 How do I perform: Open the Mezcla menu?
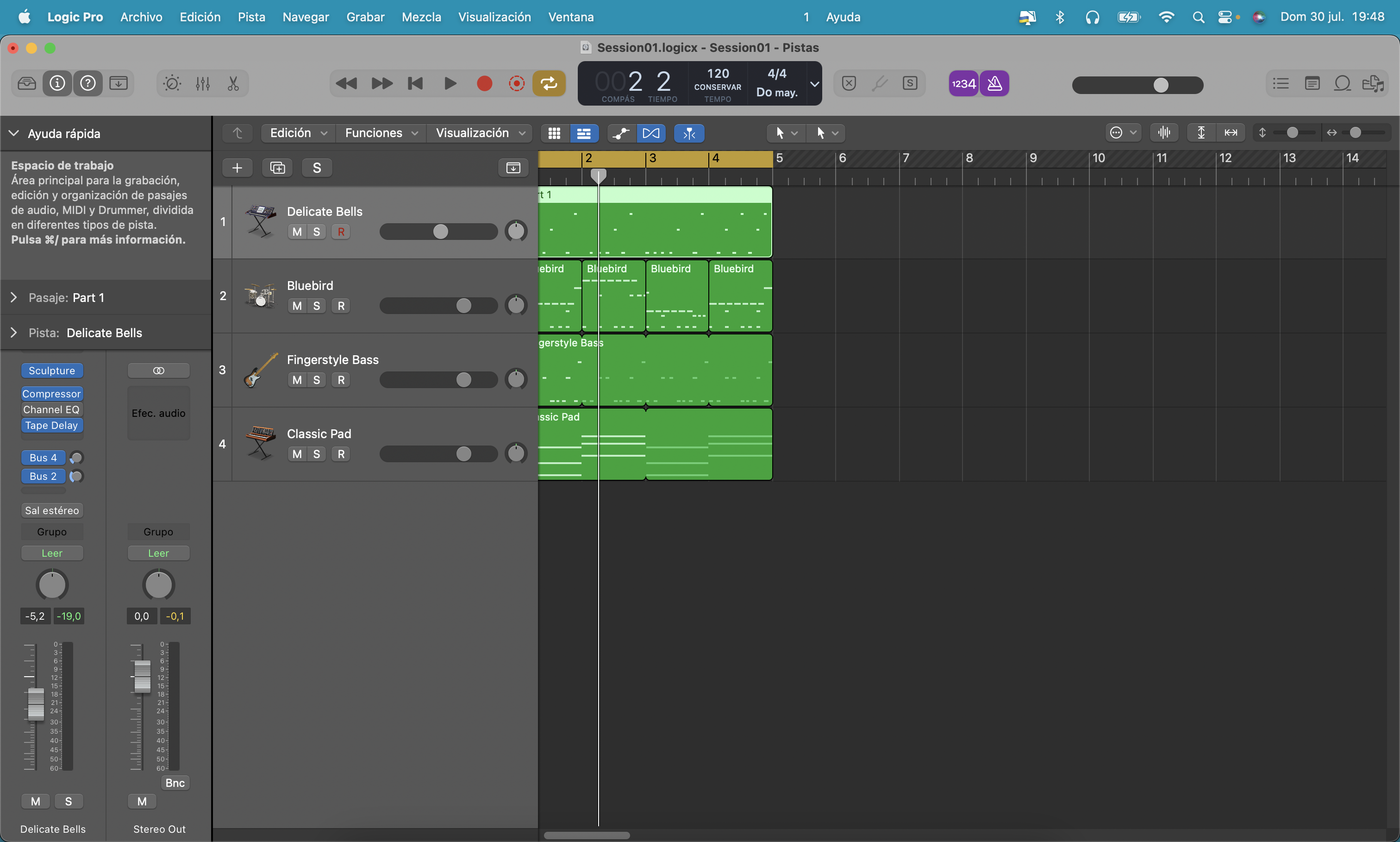click(421, 17)
